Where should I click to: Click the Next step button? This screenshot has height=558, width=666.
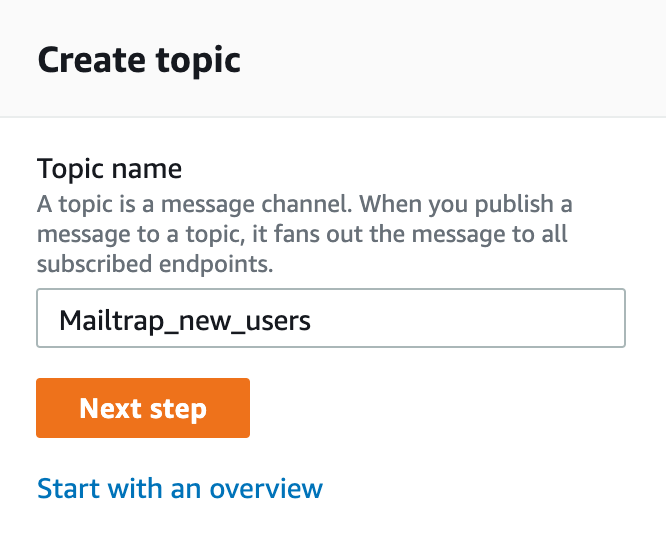(x=143, y=408)
